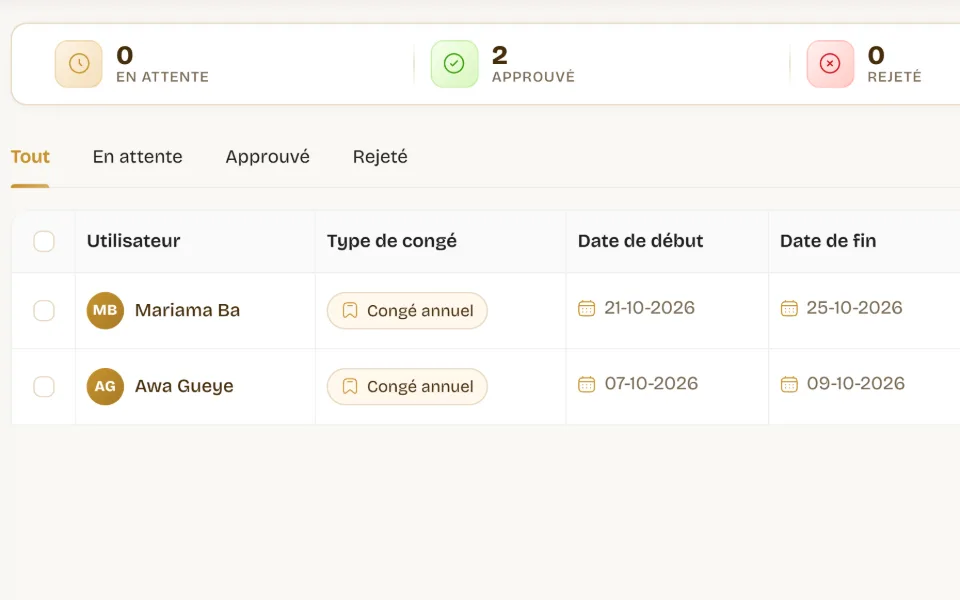The image size is (960, 600).
Task: Click the REJETÉ counter label
Action: tap(894, 77)
